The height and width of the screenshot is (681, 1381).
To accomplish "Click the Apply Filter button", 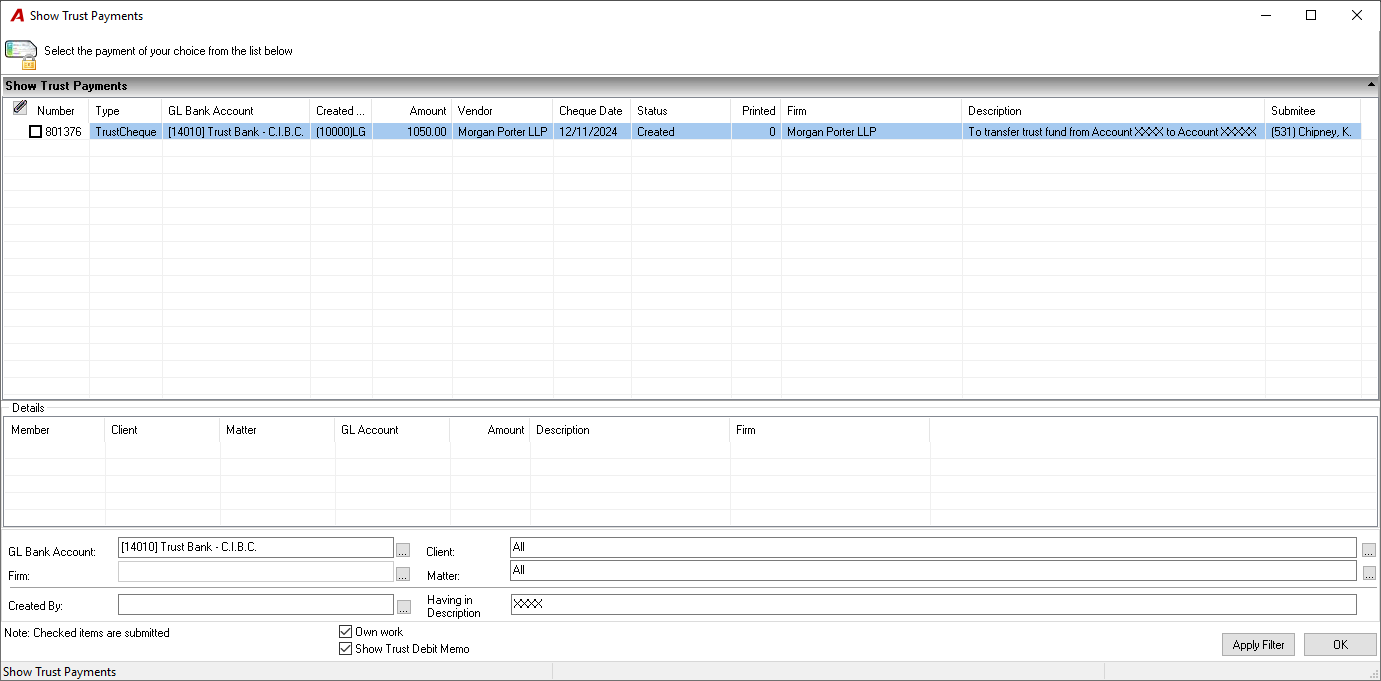I will [1259, 645].
